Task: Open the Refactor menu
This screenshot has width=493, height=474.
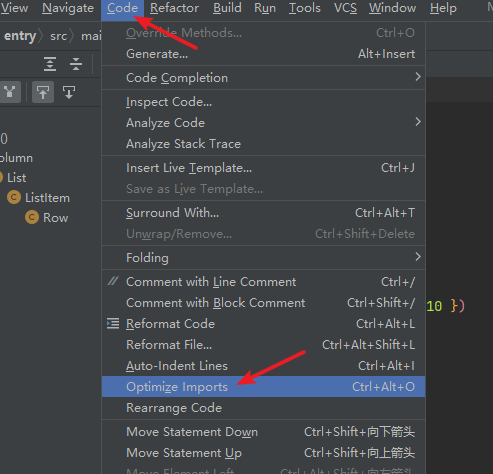Action: pos(174,8)
